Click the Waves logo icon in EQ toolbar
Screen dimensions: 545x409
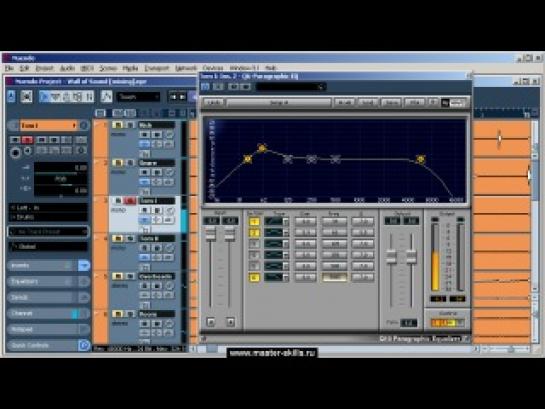pyautogui.click(x=453, y=103)
